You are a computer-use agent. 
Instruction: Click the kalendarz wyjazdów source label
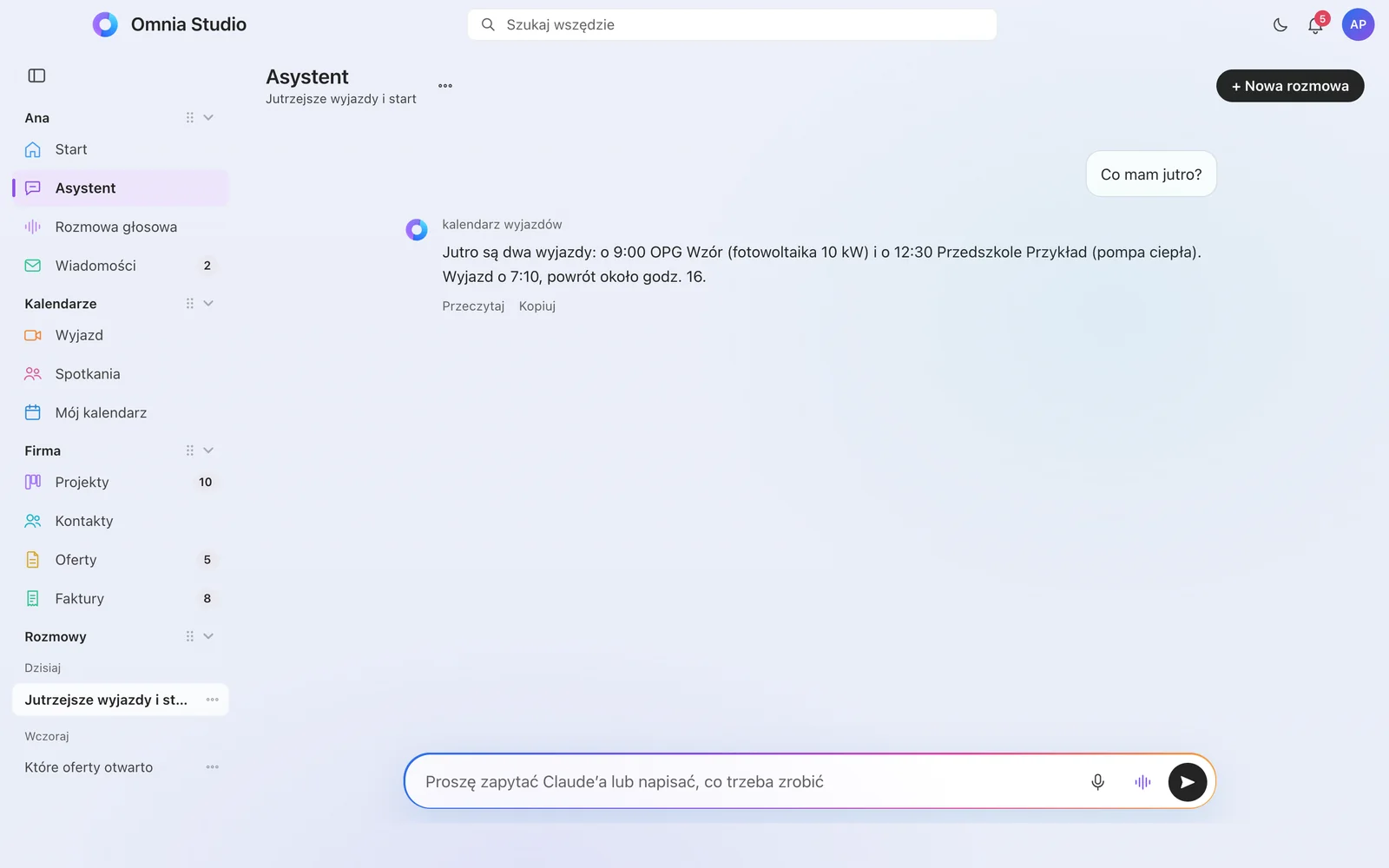click(x=502, y=225)
